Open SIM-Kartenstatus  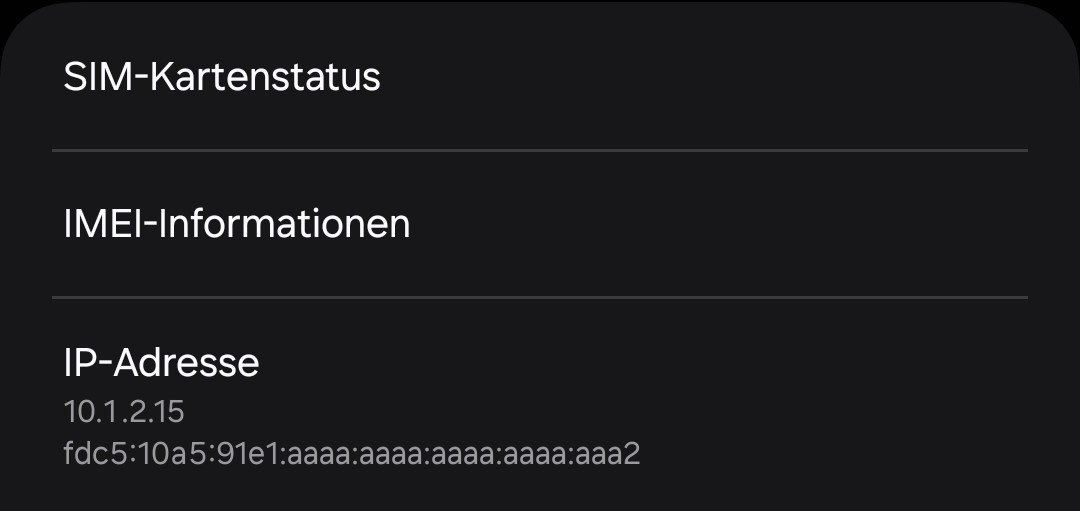pos(222,77)
